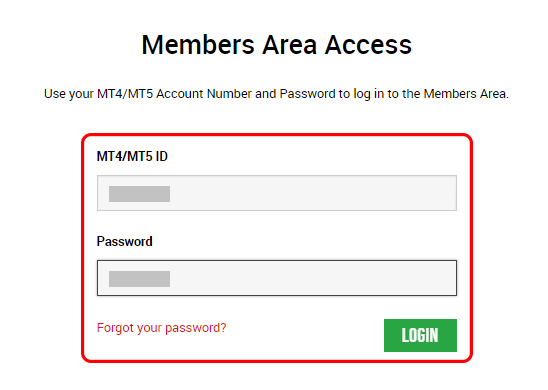Select the gray masked value in MT4/MT5 ID field
The image size is (548, 390).
(x=139, y=194)
